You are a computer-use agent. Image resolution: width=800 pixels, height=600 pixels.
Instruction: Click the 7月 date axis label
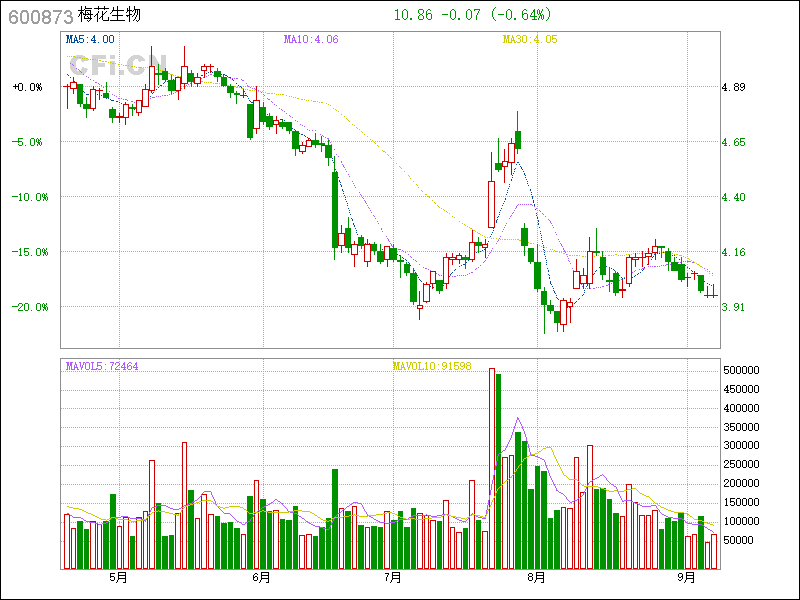393,577
